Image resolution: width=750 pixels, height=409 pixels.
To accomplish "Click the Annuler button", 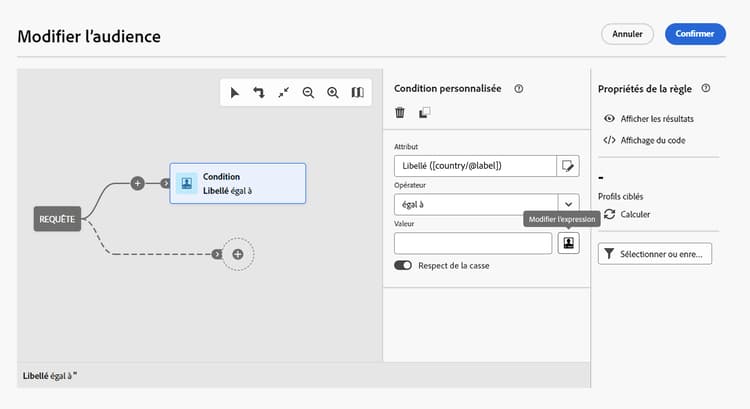I will click(x=627, y=34).
